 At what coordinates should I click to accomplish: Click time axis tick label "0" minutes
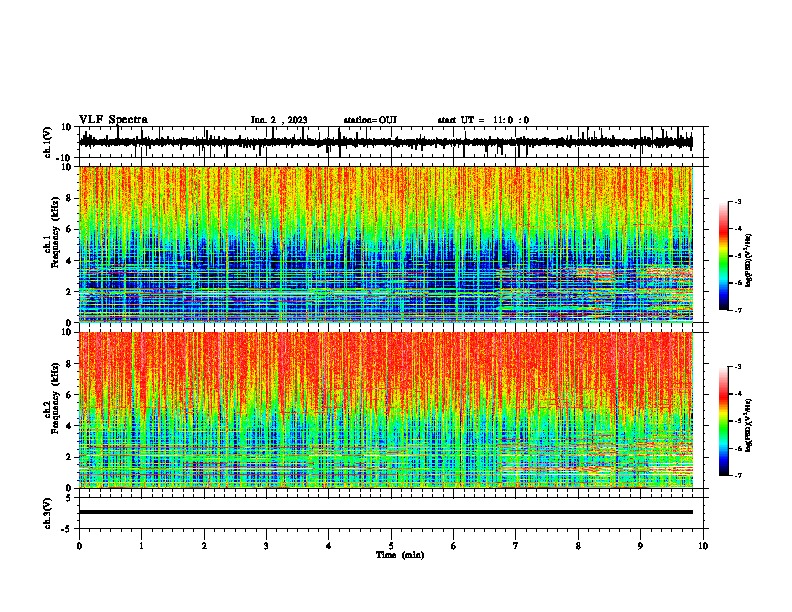point(79,546)
